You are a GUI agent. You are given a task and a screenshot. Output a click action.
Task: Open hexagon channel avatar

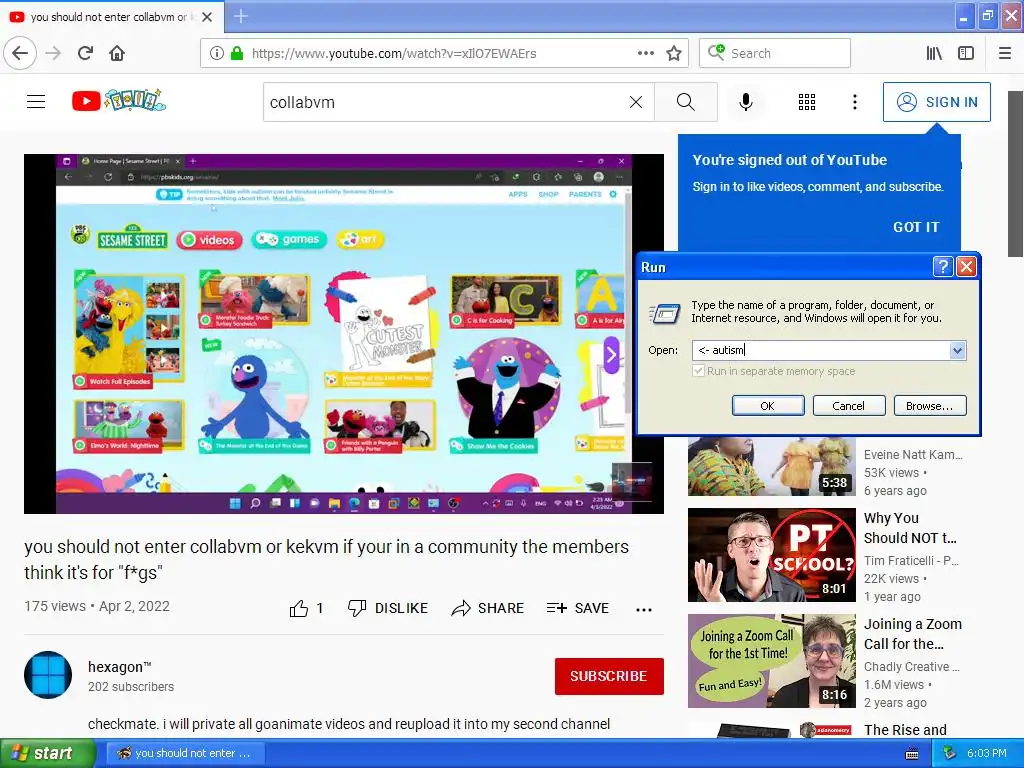coord(48,675)
